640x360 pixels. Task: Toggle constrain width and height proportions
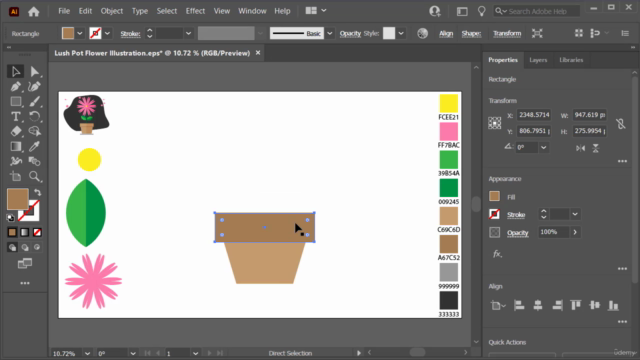[x=621, y=124]
